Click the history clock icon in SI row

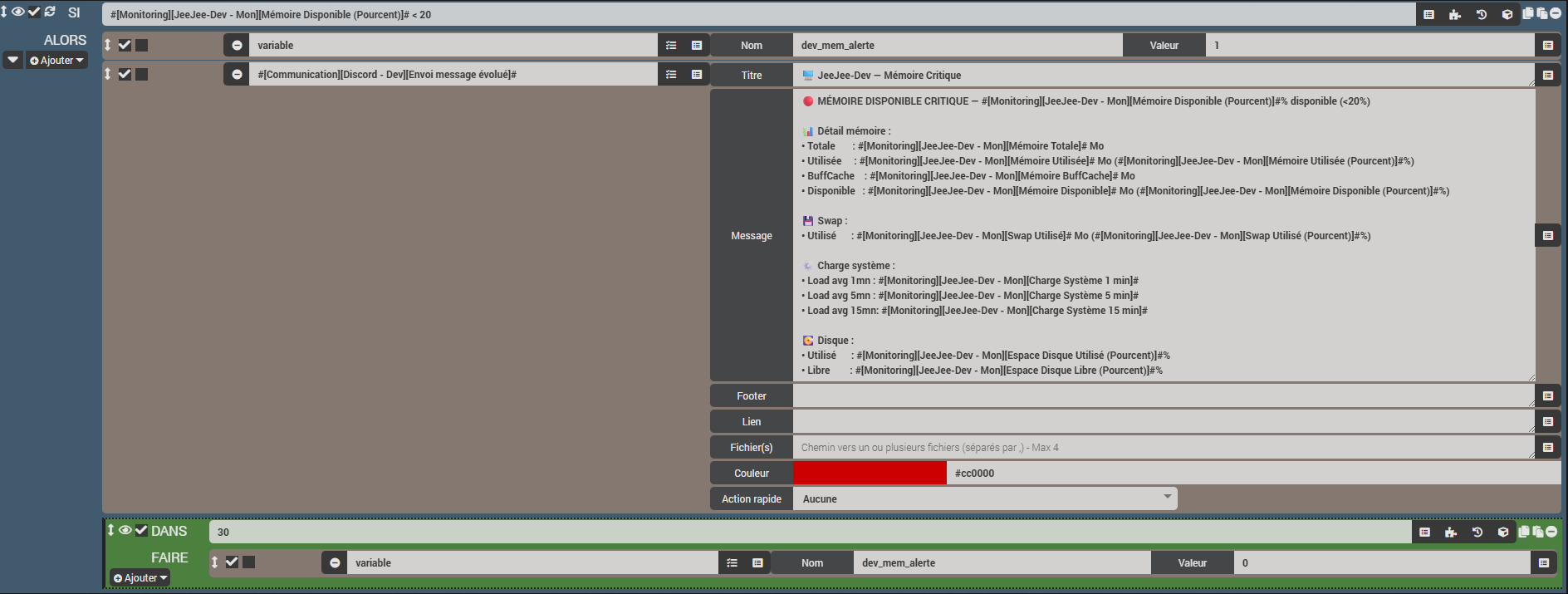[1481, 14]
